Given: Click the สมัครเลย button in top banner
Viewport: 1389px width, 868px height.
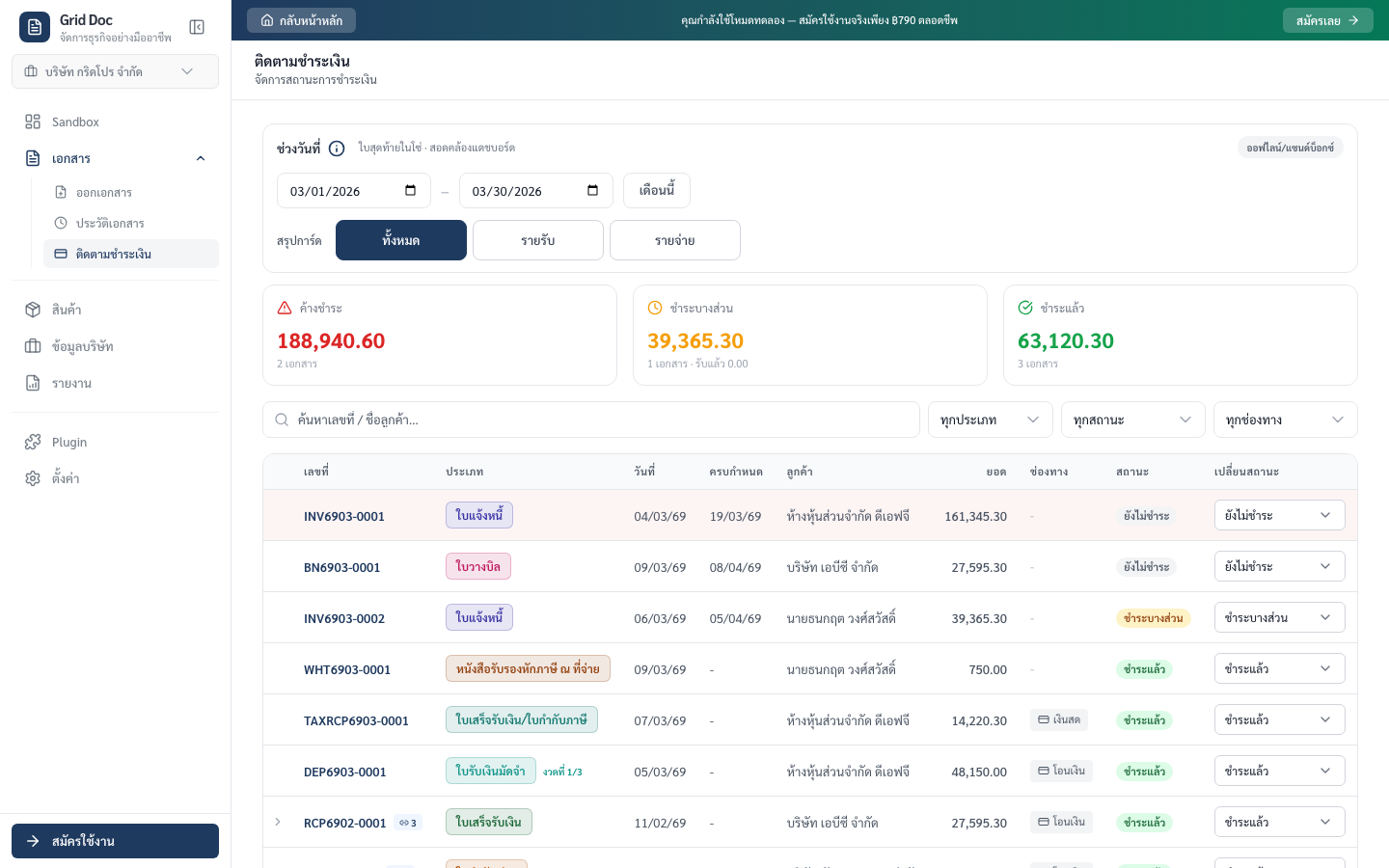Looking at the screenshot, I should tap(1327, 20).
